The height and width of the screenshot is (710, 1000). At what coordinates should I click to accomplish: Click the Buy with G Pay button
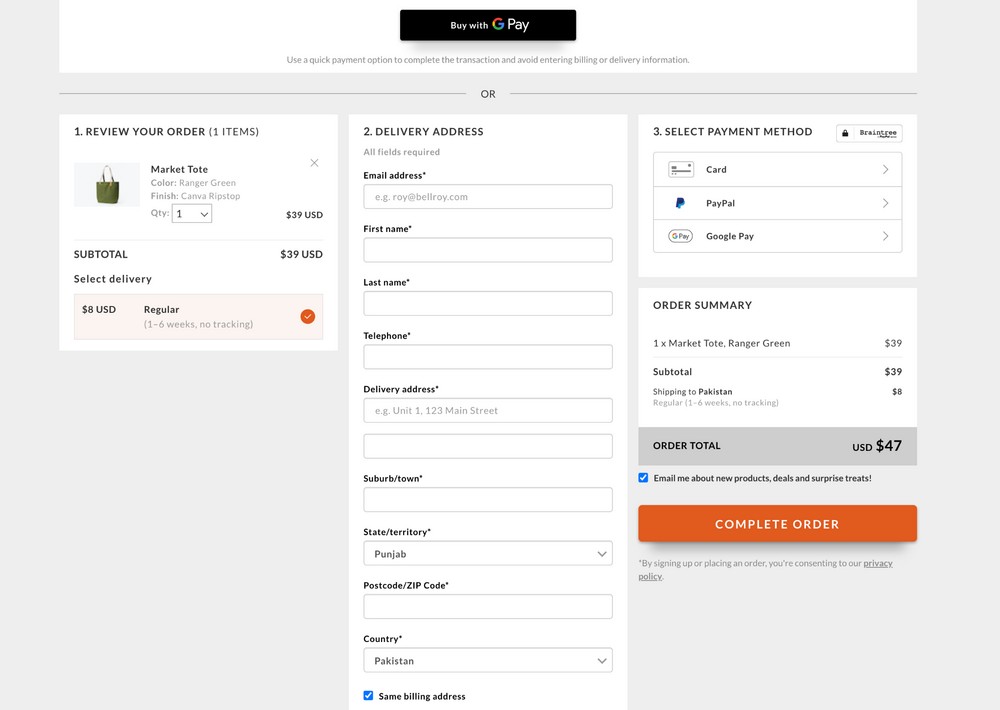point(488,24)
